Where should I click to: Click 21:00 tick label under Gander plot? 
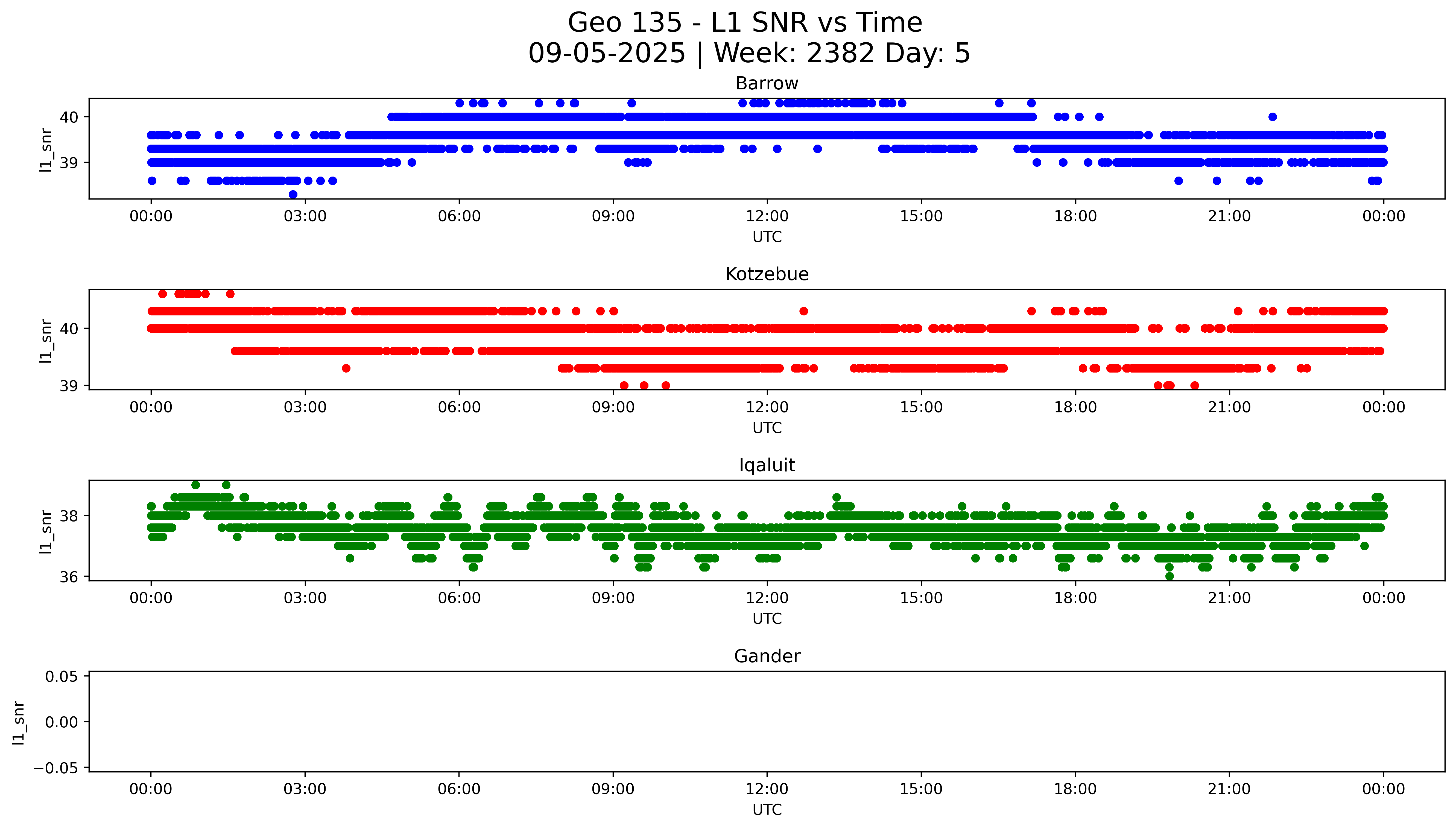1229,789
